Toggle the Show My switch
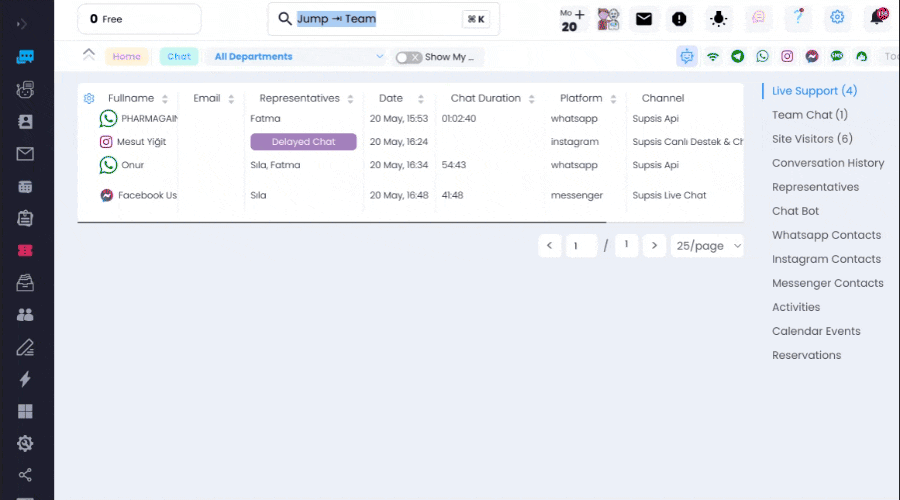 [x=409, y=57]
